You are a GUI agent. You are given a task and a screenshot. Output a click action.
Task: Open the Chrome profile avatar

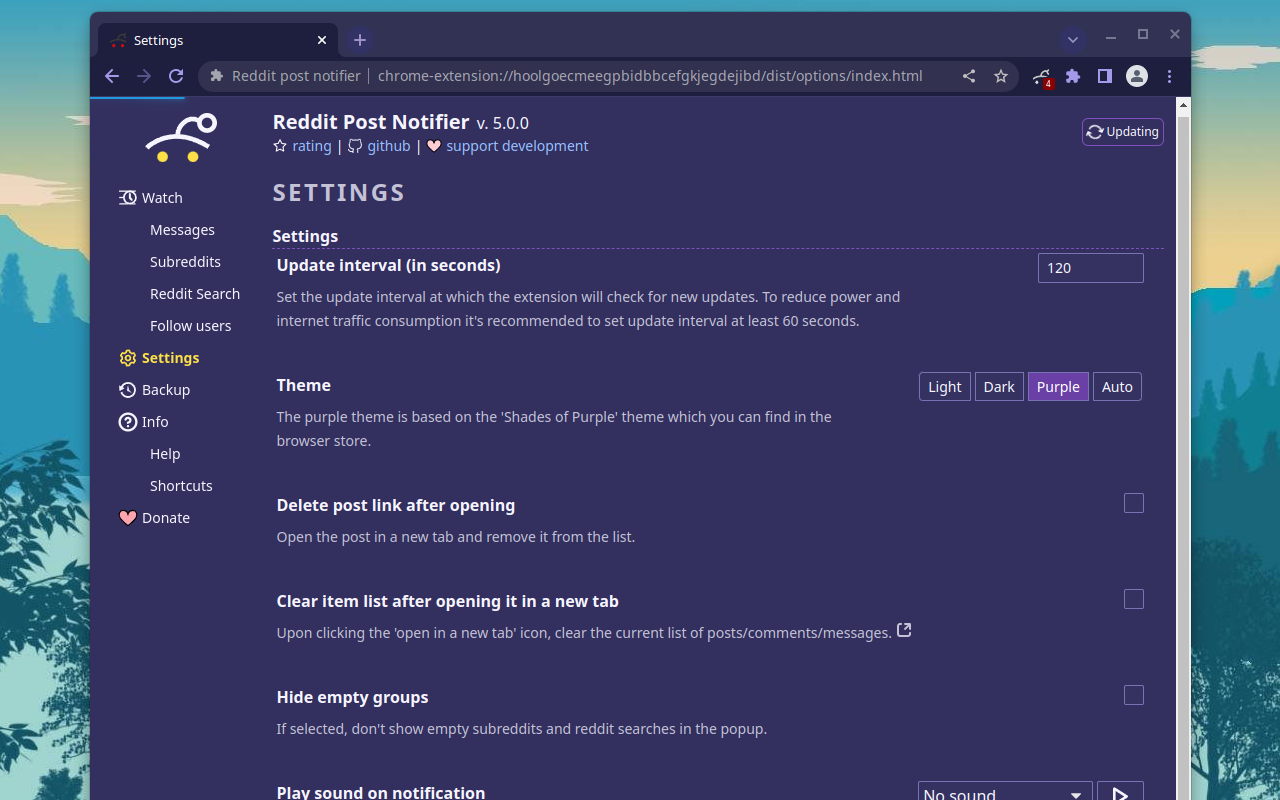[x=1137, y=76]
